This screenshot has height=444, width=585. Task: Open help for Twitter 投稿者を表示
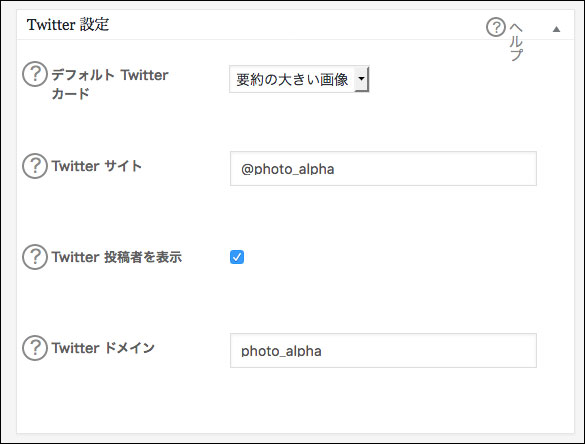click(x=35, y=257)
